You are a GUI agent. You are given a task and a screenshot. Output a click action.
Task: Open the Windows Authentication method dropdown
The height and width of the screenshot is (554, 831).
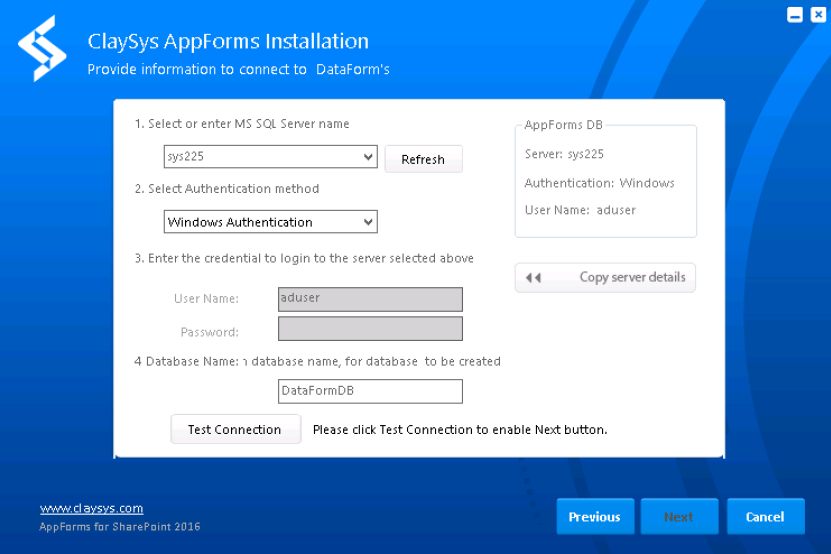(368, 222)
